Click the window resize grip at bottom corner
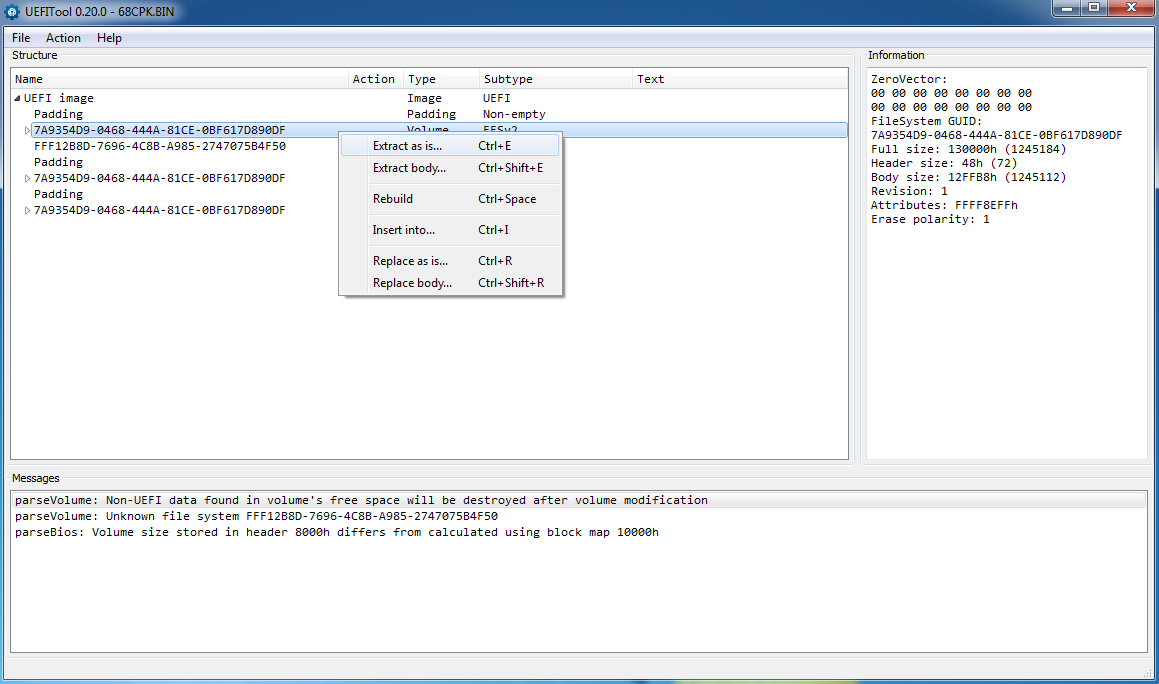Screen dimensions: 1159x684 tap(1147, 672)
